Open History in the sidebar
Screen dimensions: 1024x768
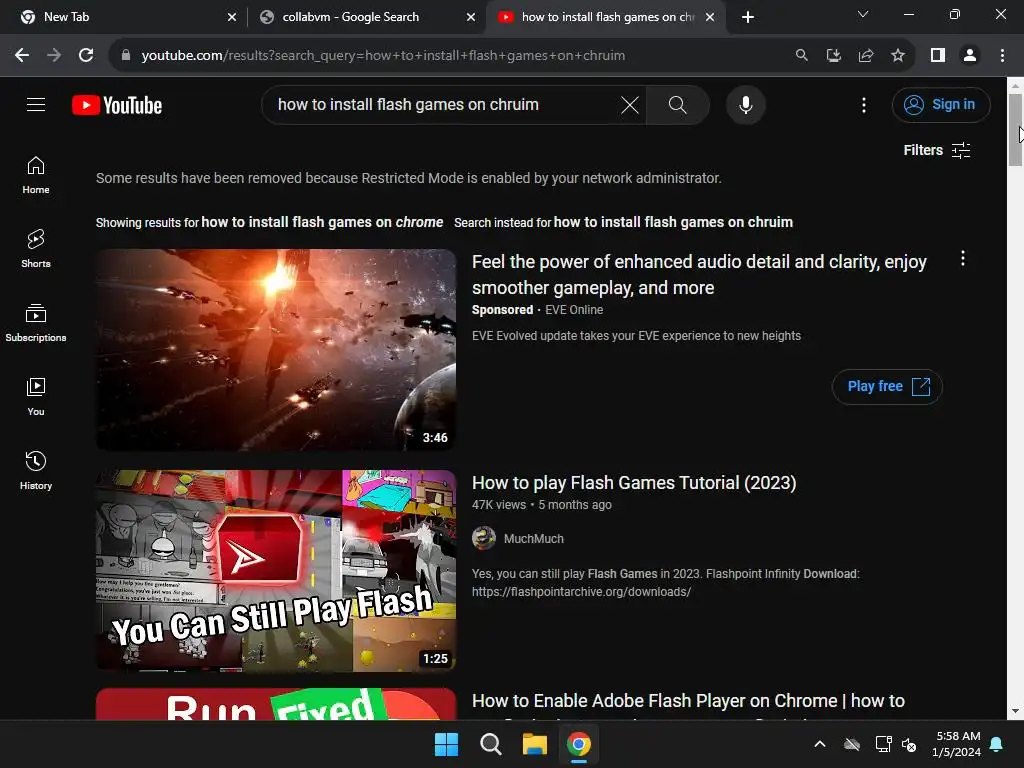tap(36, 470)
